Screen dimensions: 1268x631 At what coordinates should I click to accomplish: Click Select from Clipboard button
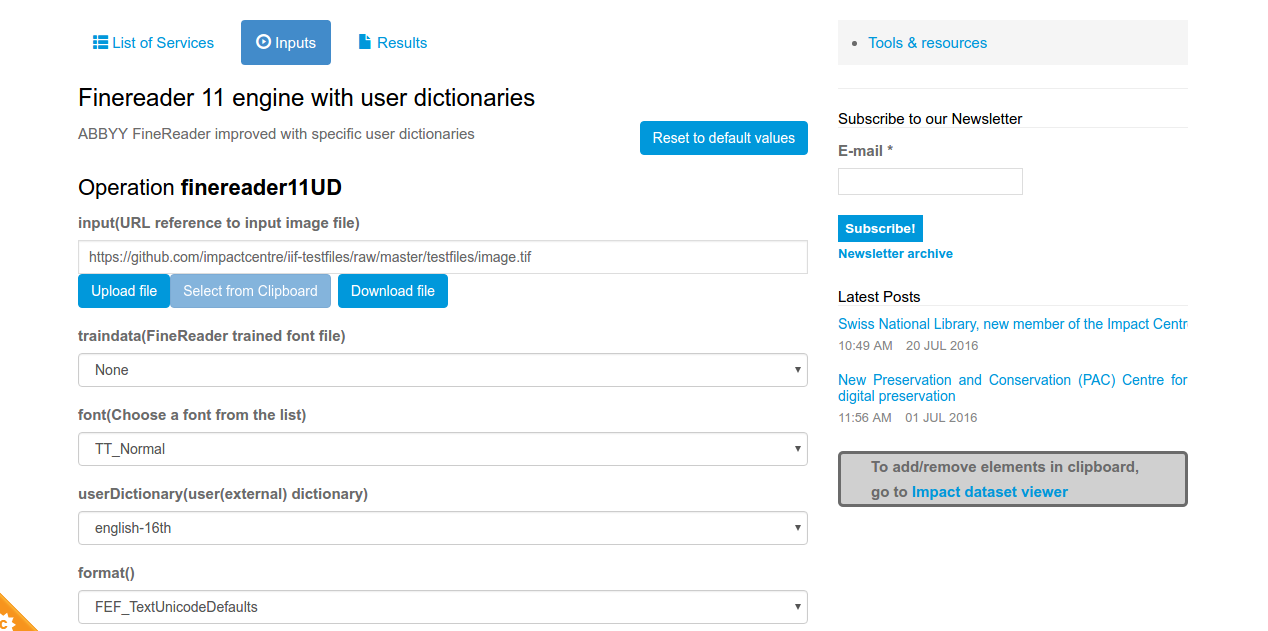(x=250, y=291)
